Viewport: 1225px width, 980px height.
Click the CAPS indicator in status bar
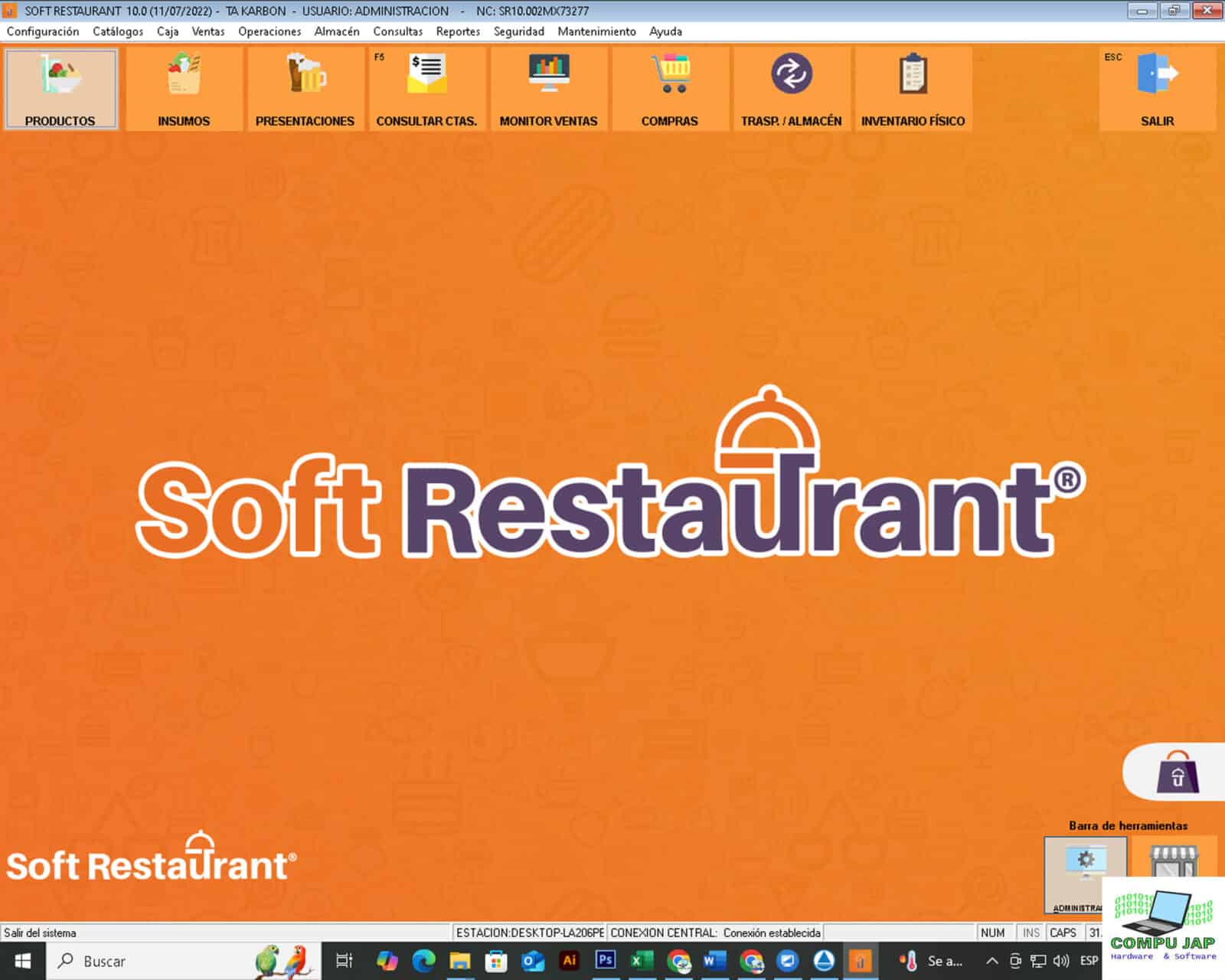(1063, 933)
